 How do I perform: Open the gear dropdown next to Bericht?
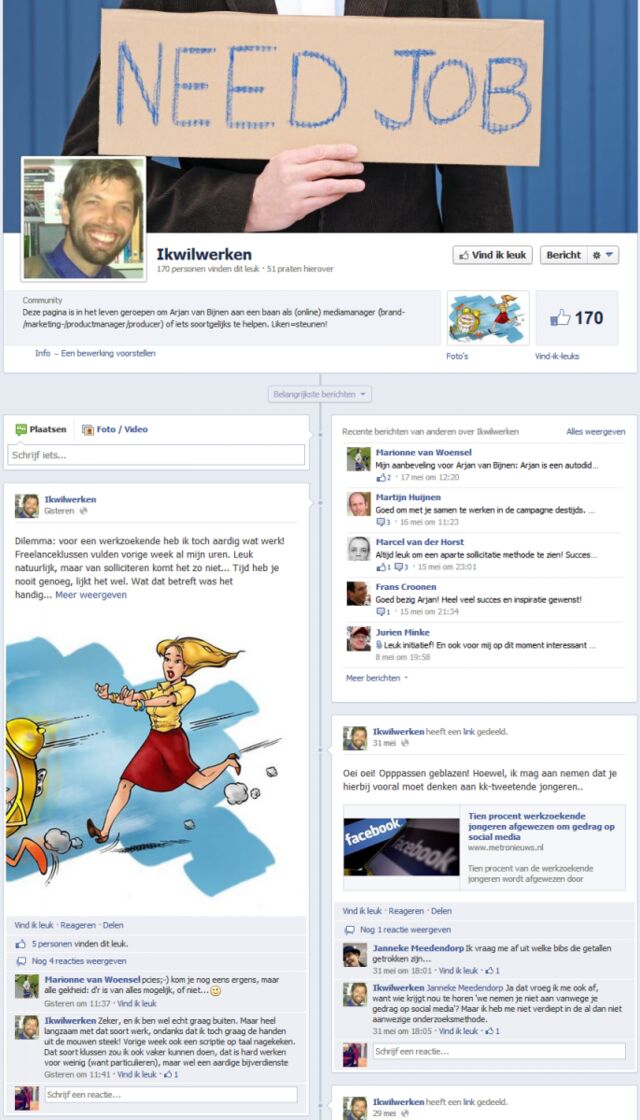coord(603,255)
